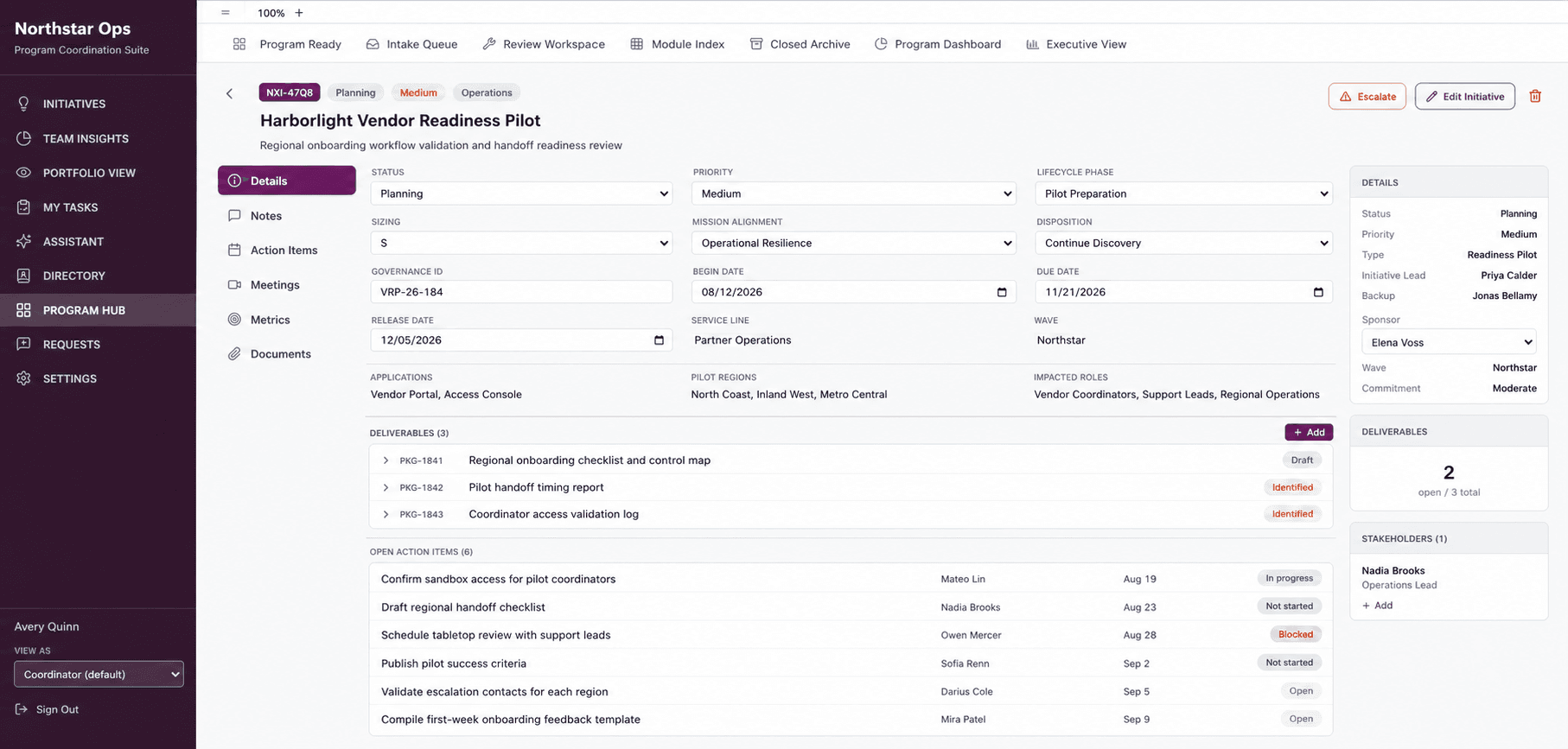Switch to the Program Dashboard tab
The image size is (1568, 749).
pyautogui.click(x=938, y=44)
